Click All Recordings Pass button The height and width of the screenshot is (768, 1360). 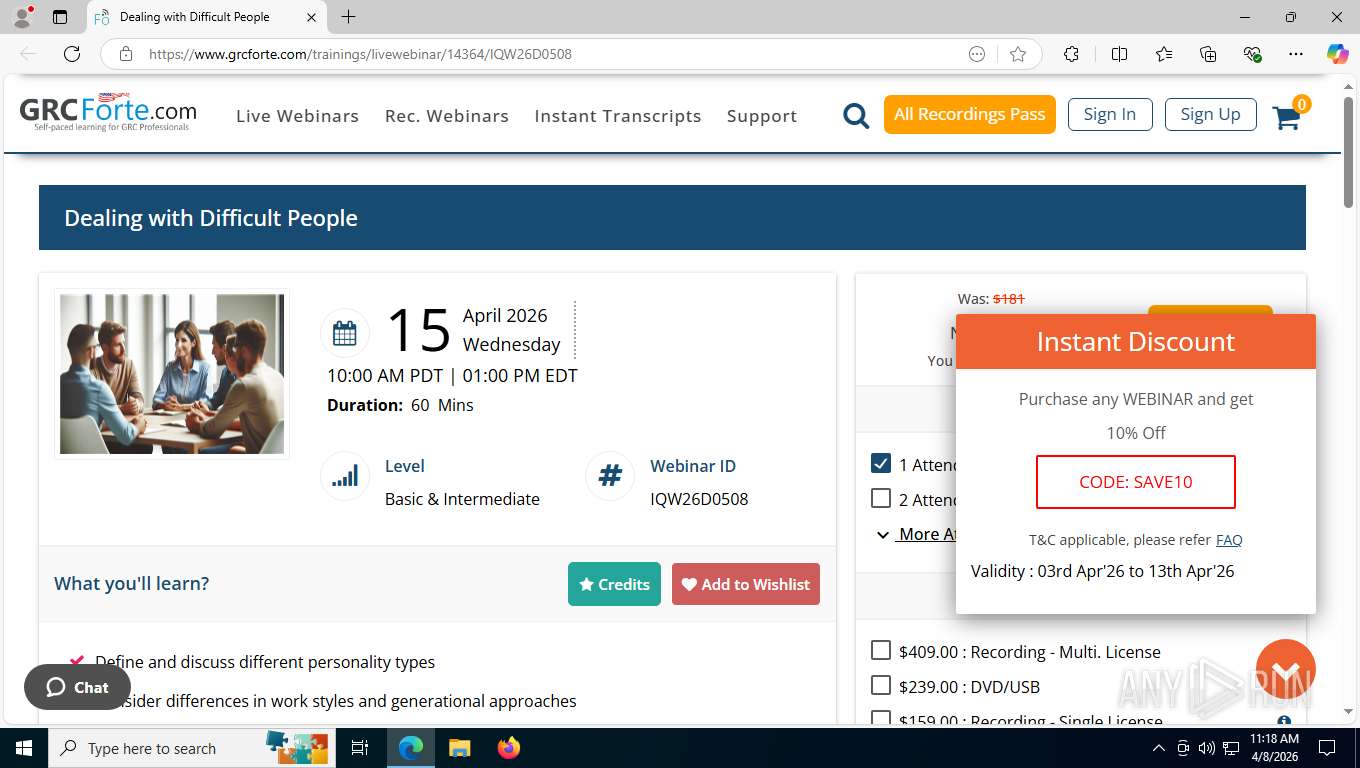970,114
